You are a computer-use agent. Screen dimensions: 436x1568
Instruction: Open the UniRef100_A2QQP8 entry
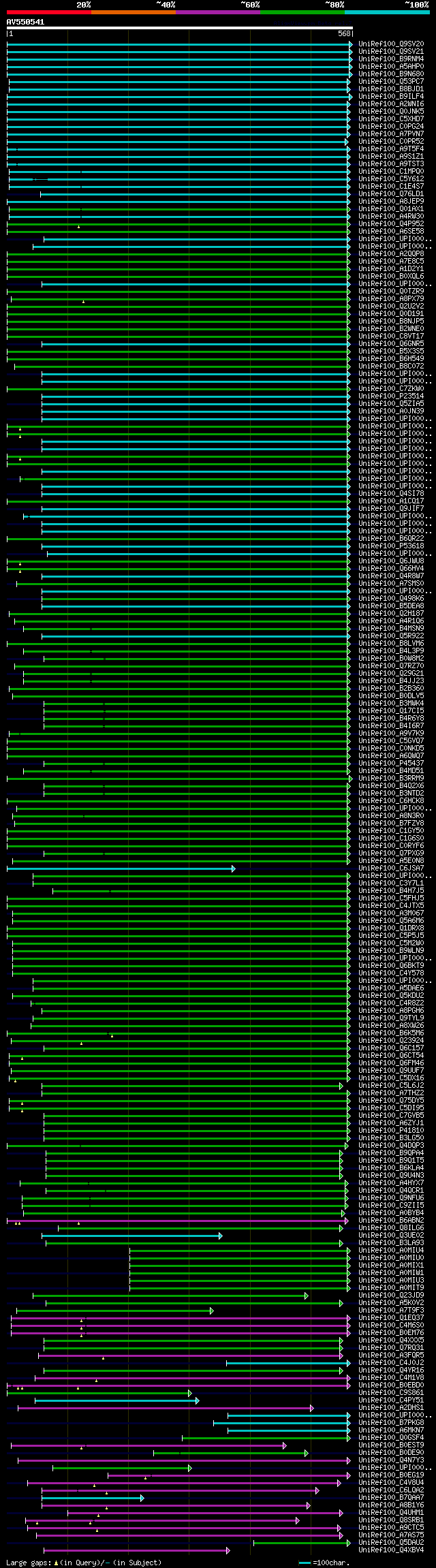391,253
